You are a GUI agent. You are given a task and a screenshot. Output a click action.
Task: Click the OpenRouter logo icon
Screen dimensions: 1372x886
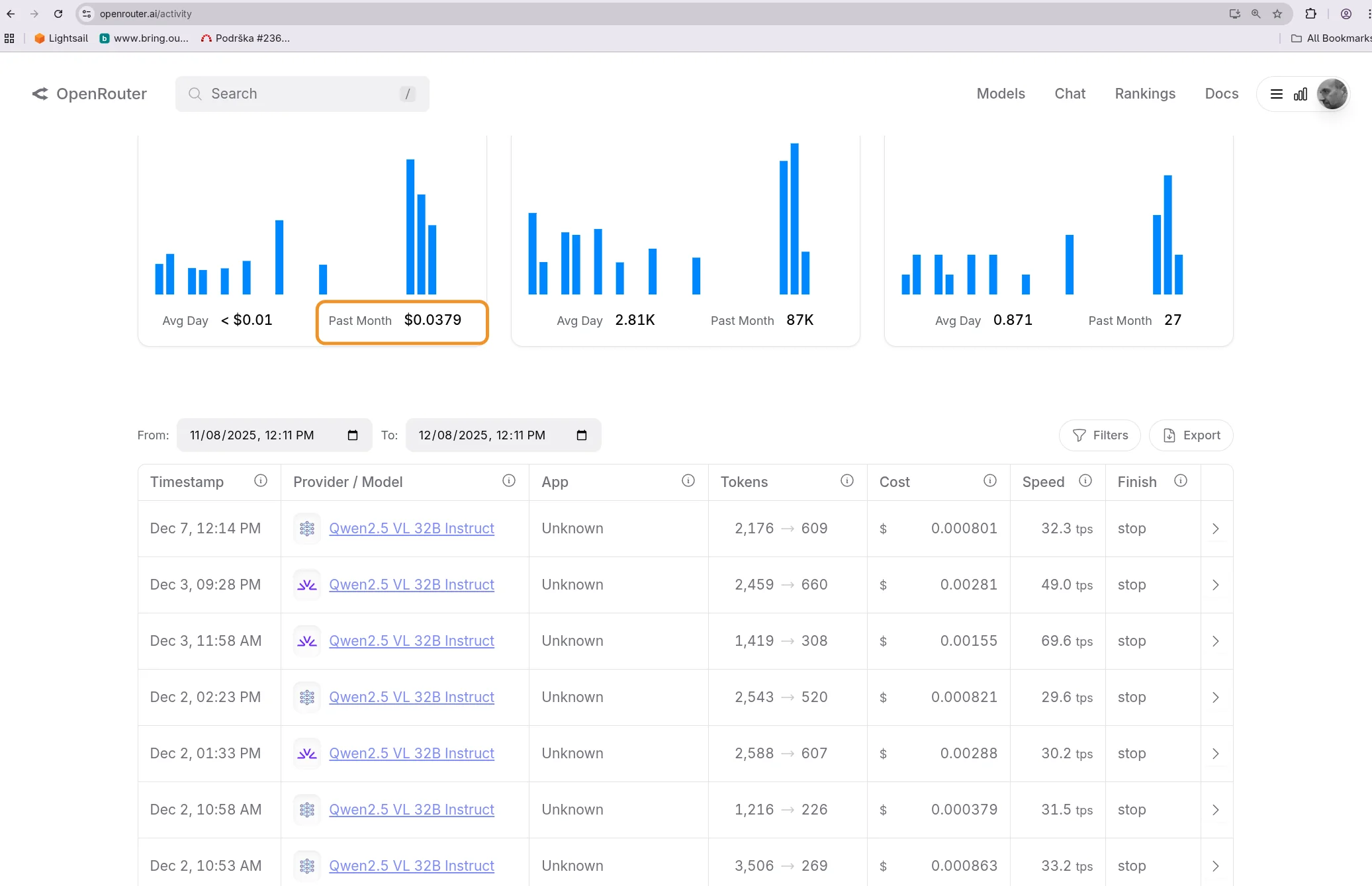click(40, 94)
